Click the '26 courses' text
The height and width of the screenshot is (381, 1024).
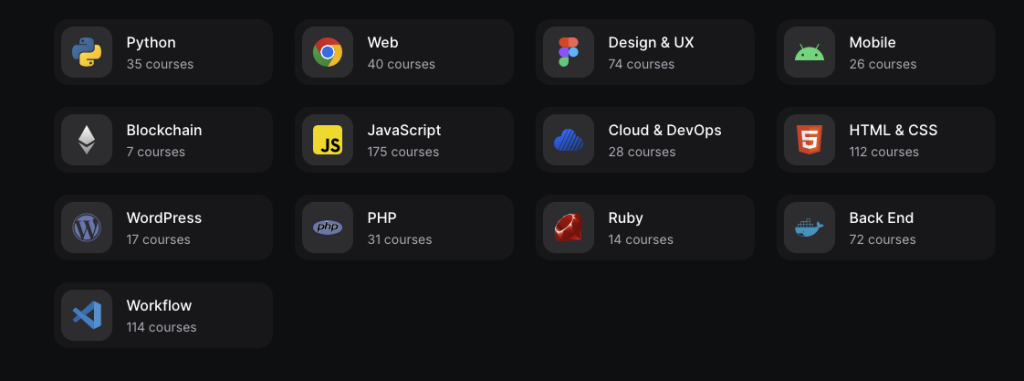click(883, 65)
